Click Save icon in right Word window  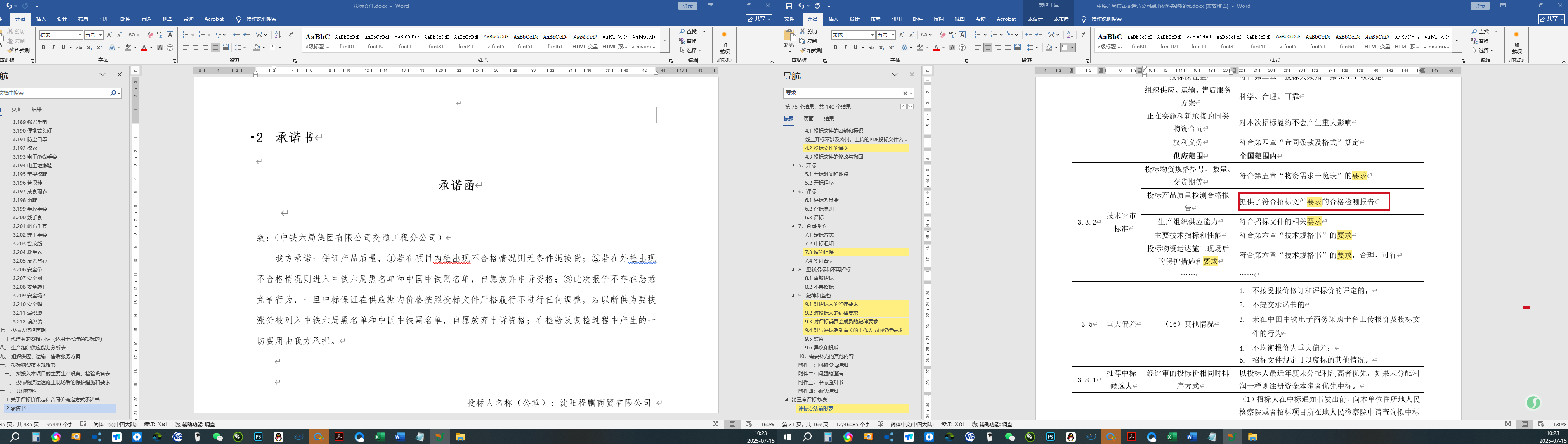(x=789, y=6)
